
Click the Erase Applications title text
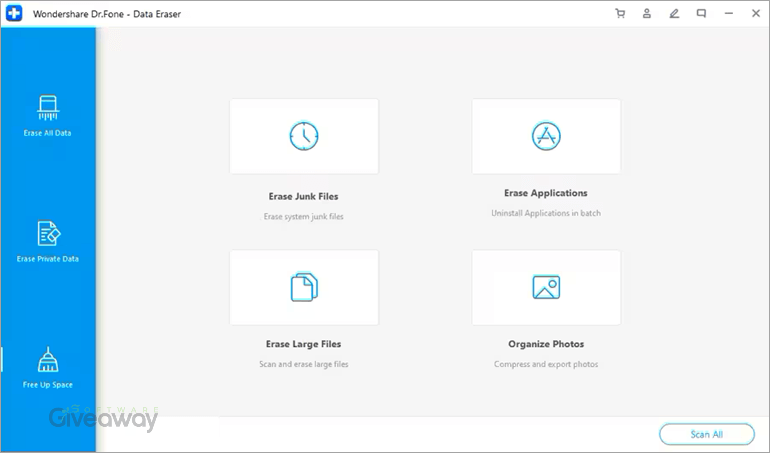click(x=546, y=193)
